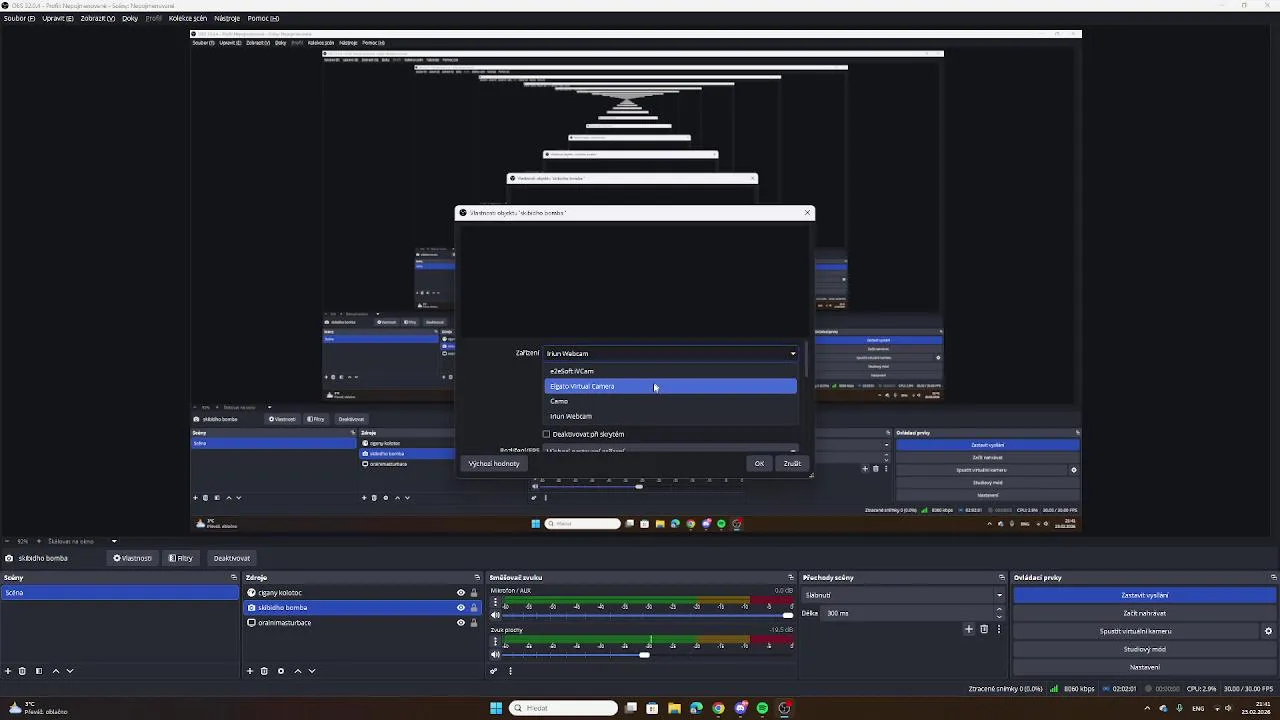Viewport: 1280px width, 720px height.
Task: Choose Elgato Virtual Camera from device list
Action: click(670, 386)
